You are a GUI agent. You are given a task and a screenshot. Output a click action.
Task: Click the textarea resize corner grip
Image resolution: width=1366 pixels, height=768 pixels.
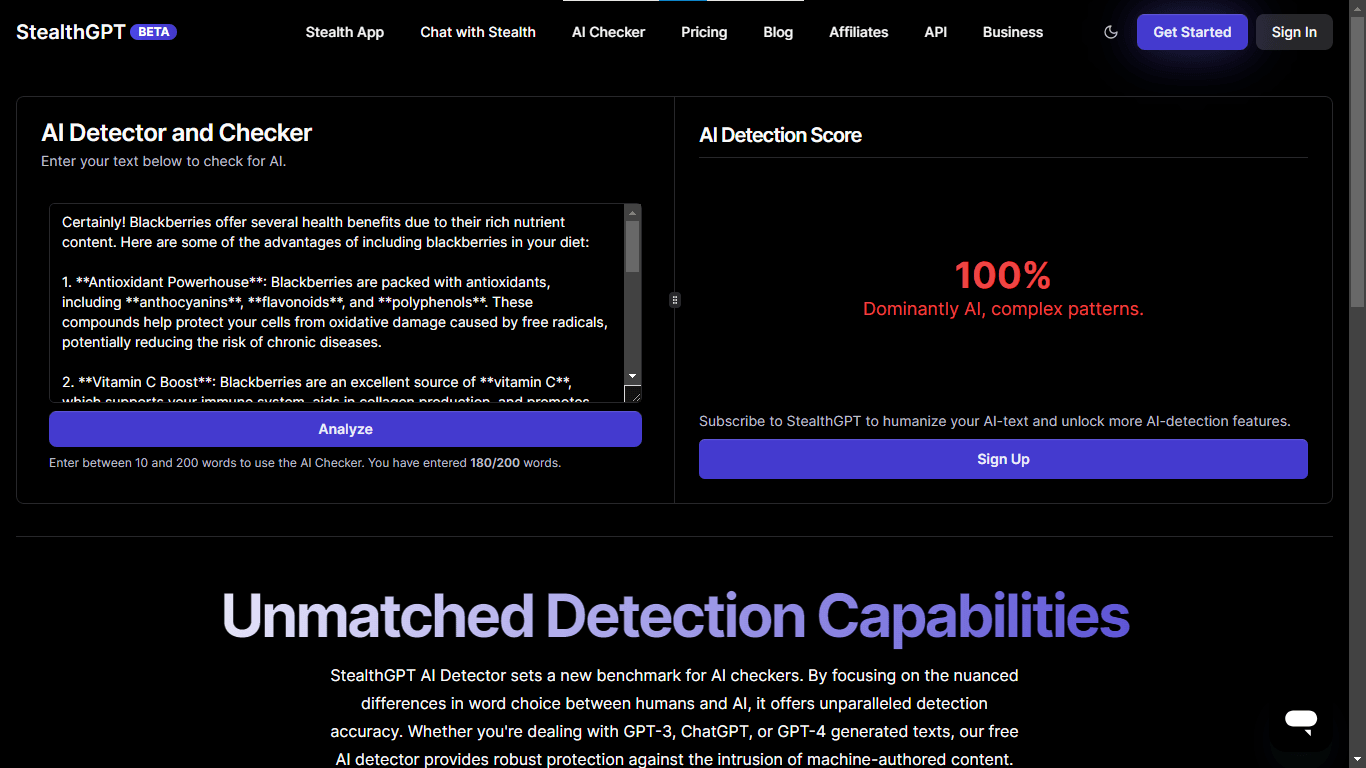[x=633, y=394]
